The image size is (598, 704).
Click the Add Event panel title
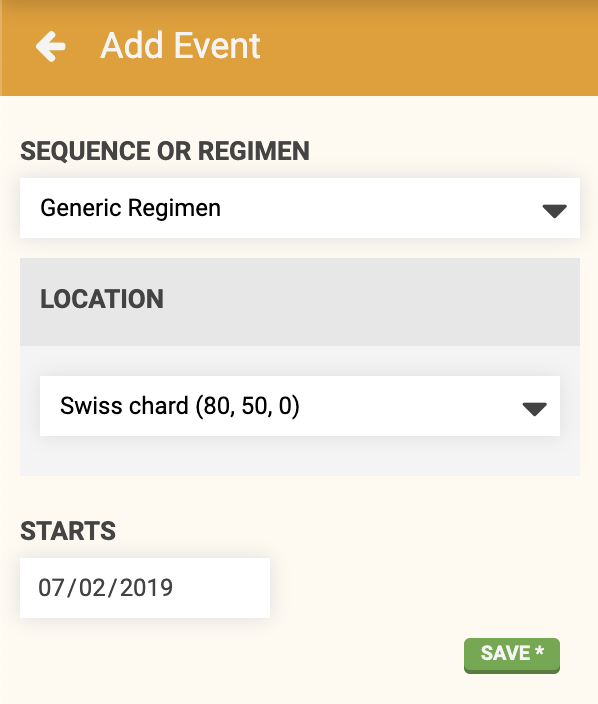(x=180, y=46)
